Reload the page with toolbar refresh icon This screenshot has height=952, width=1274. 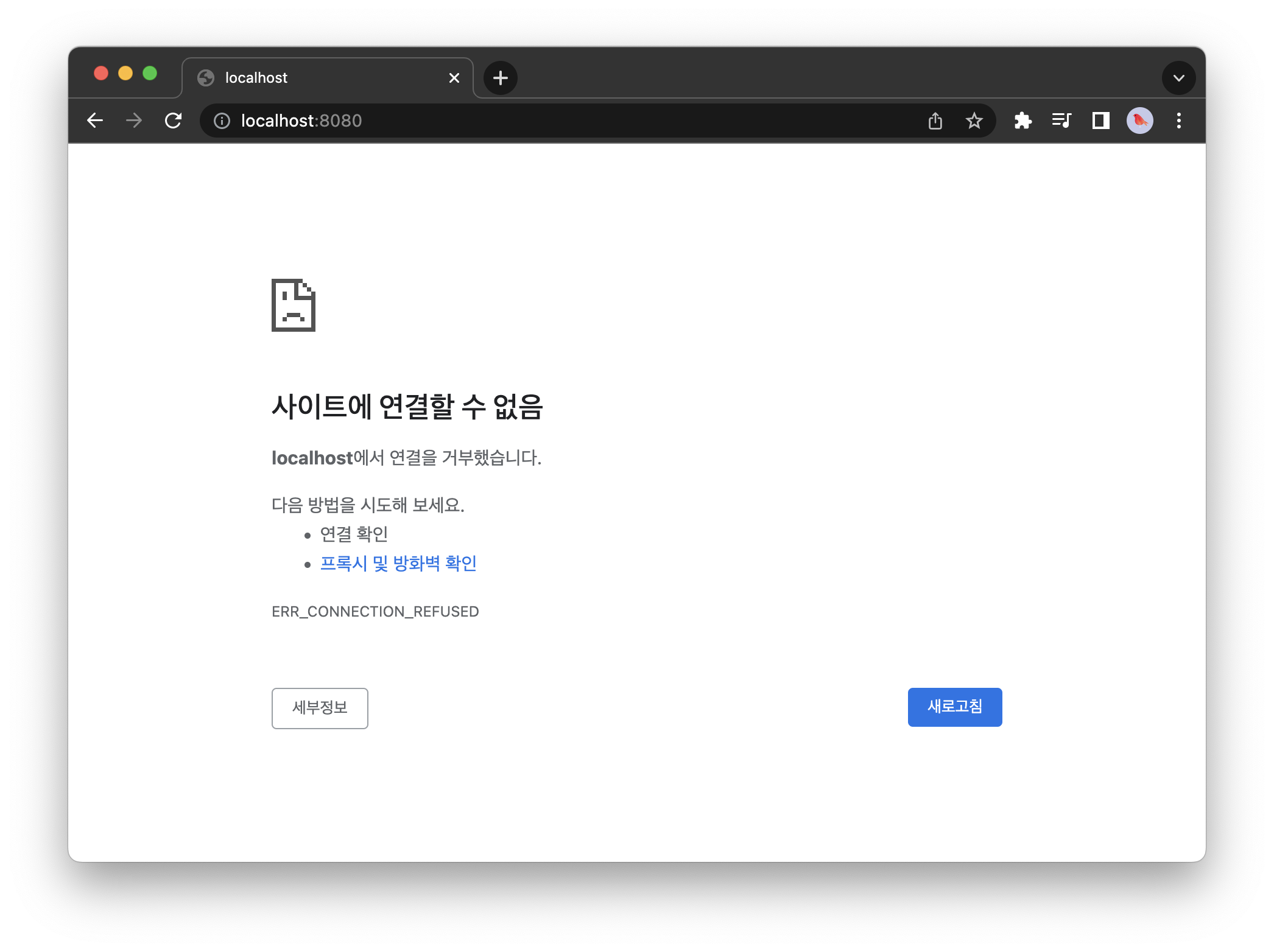coord(174,121)
